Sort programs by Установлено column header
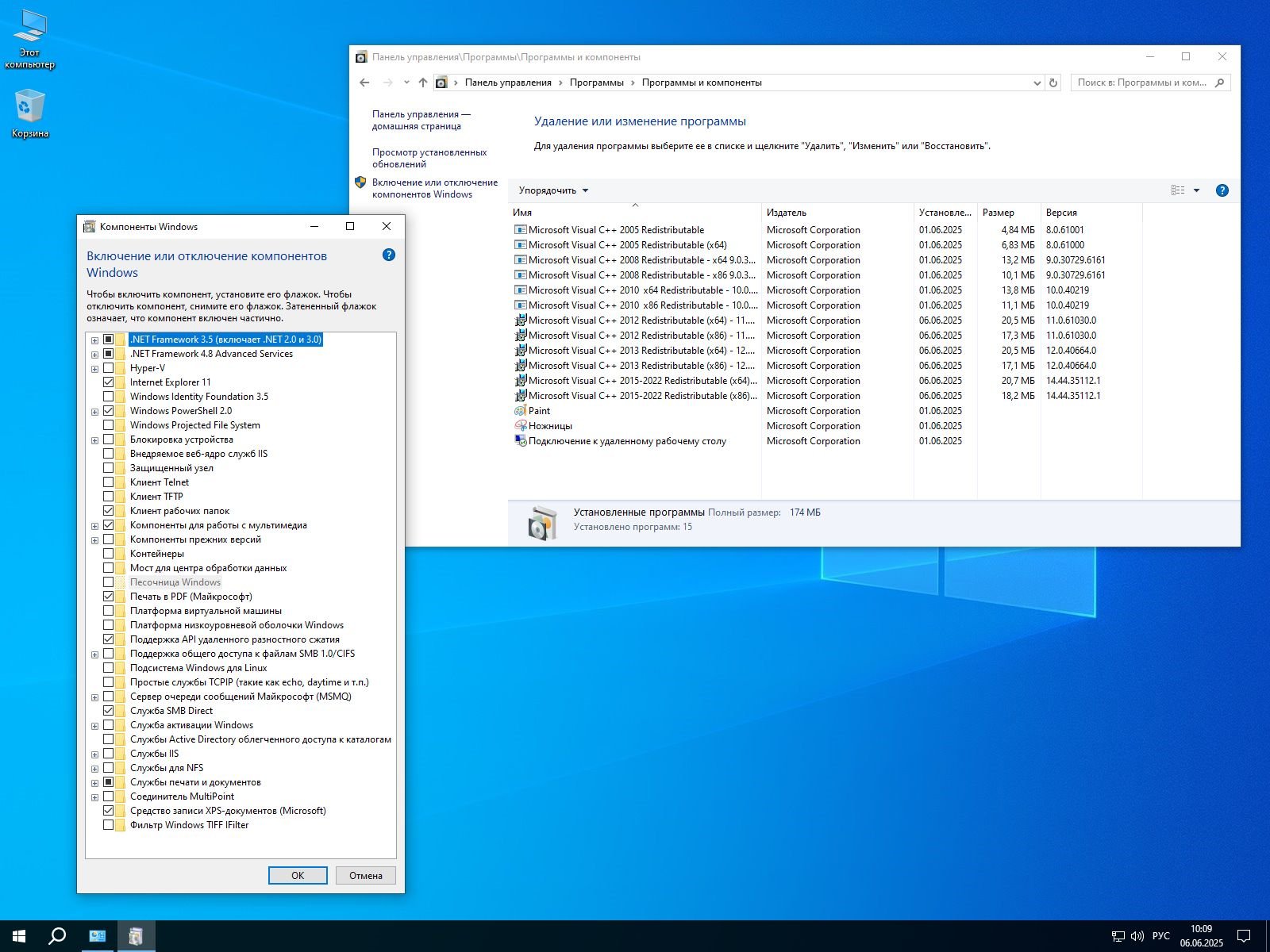This screenshot has width=1270, height=952. coord(945,213)
